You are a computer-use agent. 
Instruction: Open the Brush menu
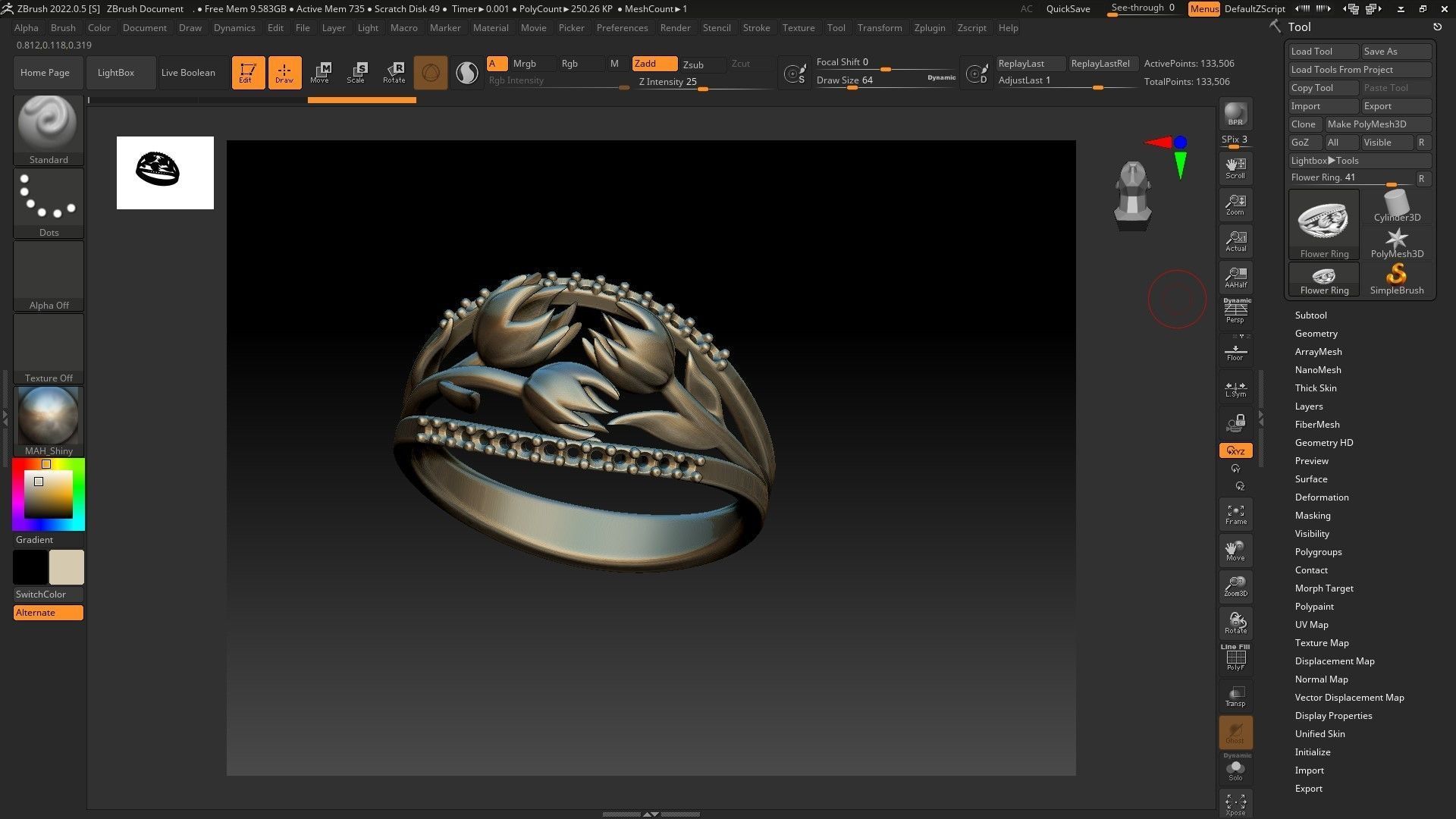pyautogui.click(x=63, y=28)
